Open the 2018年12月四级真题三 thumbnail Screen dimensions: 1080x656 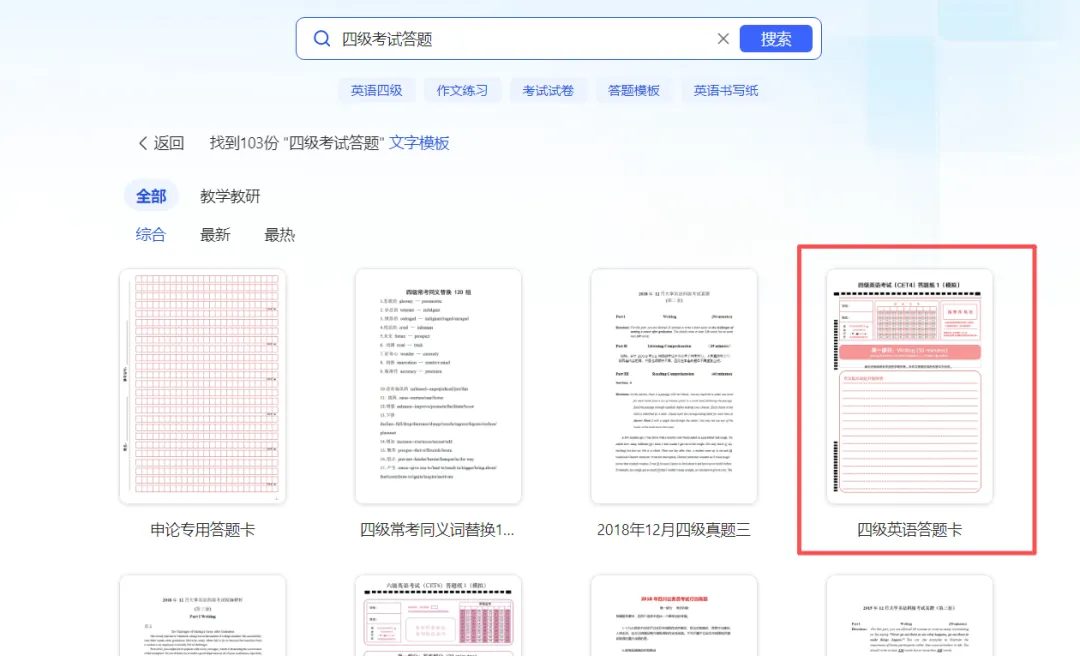coord(674,386)
